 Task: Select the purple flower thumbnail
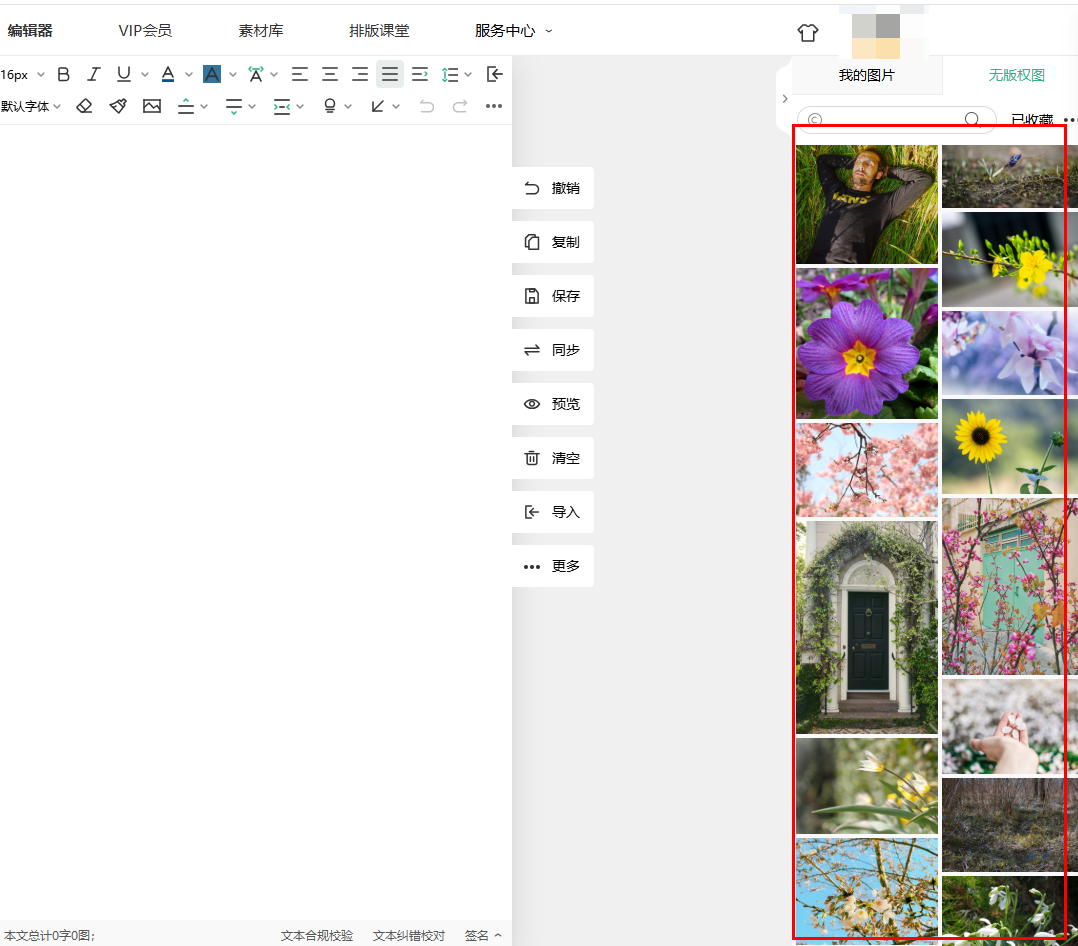coord(866,343)
